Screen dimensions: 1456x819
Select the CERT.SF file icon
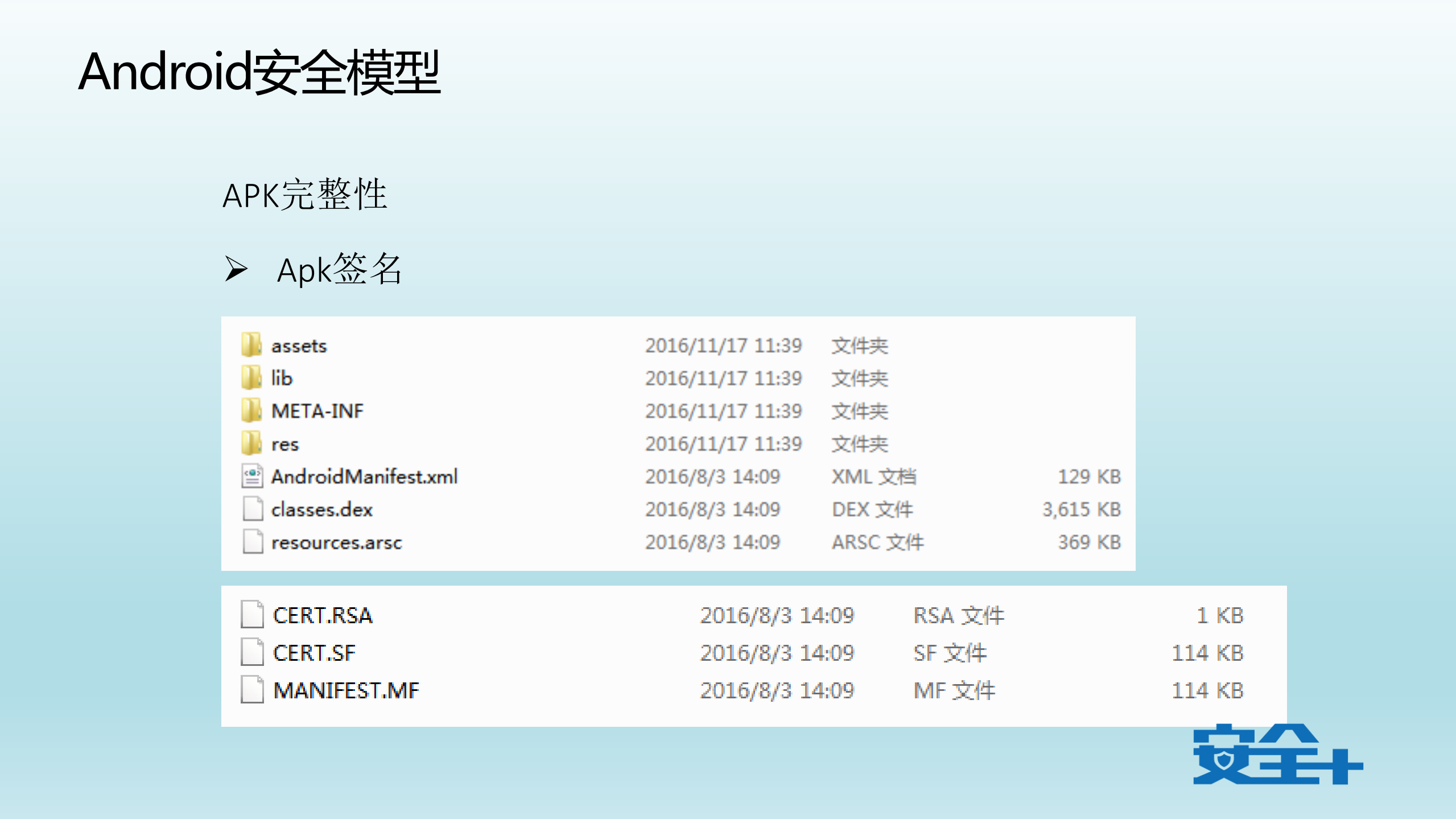(x=254, y=653)
